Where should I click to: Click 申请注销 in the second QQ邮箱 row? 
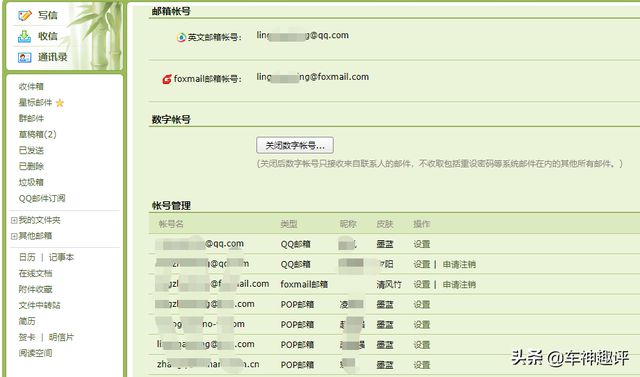click(459, 264)
